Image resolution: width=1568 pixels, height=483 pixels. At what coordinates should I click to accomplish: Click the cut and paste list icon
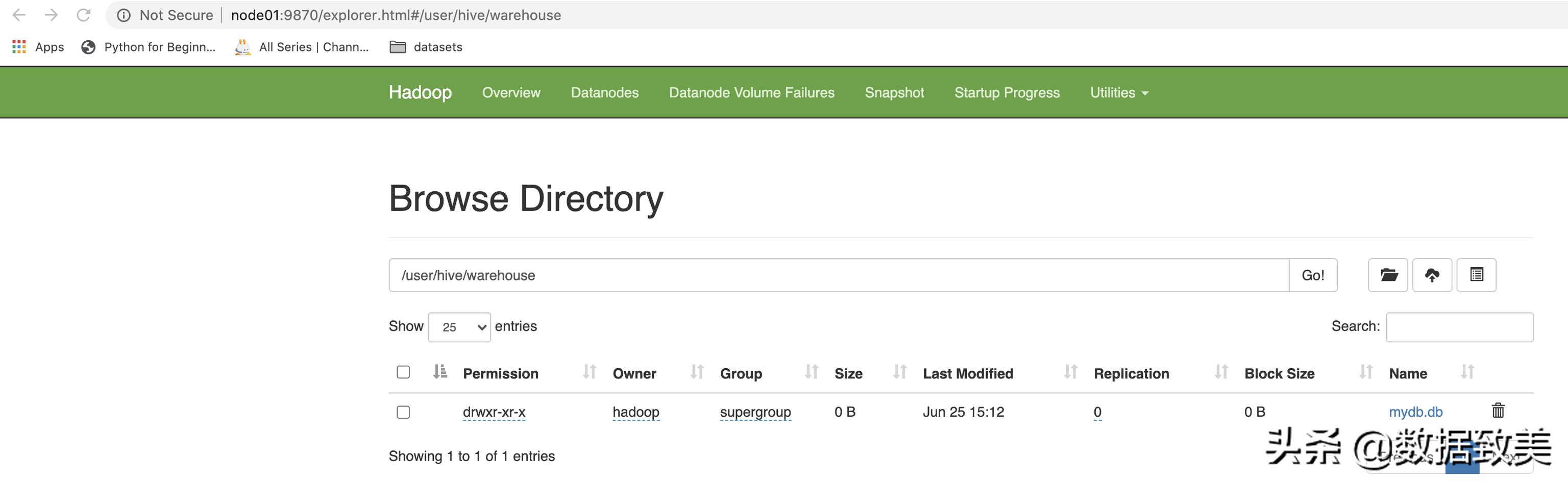[x=1476, y=275]
